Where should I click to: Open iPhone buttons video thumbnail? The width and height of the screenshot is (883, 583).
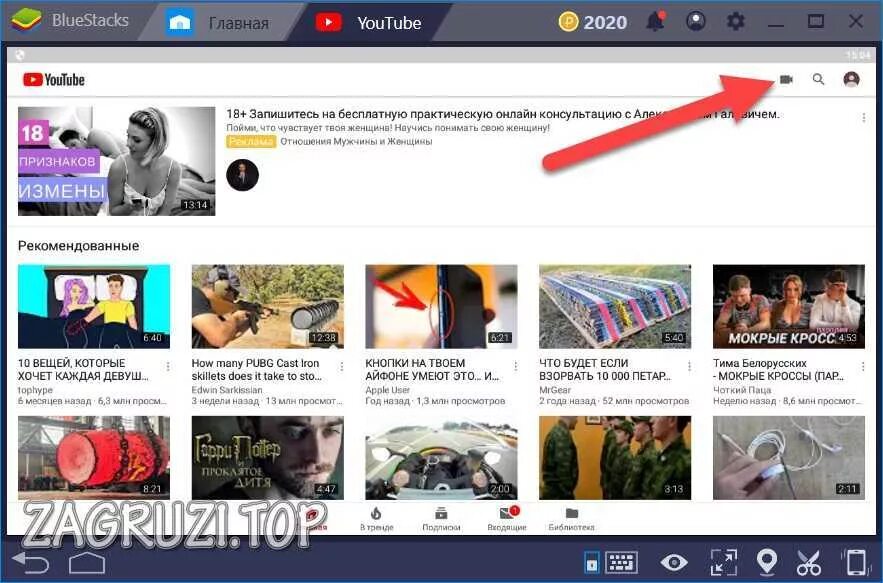tap(442, 307)
